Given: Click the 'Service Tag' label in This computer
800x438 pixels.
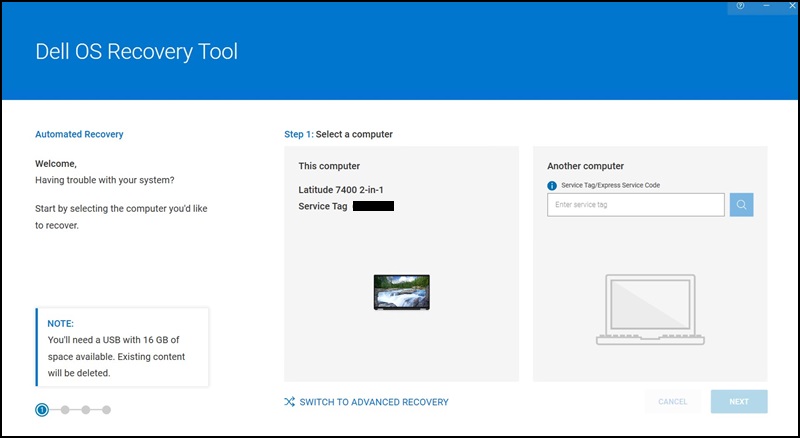Looking at the screenshot, I should pos(322,206).
